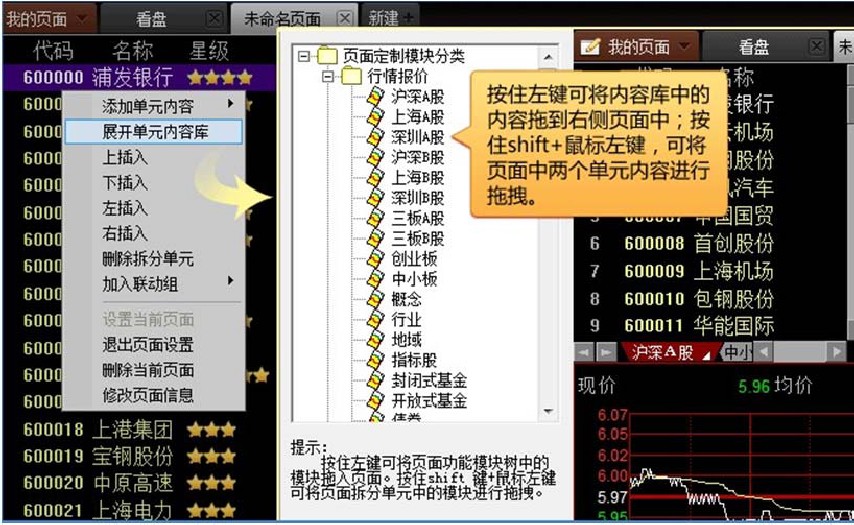
Task: Collapse the 页面定制模块分类 root node
Action: pyautogui.click(x=305, y=57)
